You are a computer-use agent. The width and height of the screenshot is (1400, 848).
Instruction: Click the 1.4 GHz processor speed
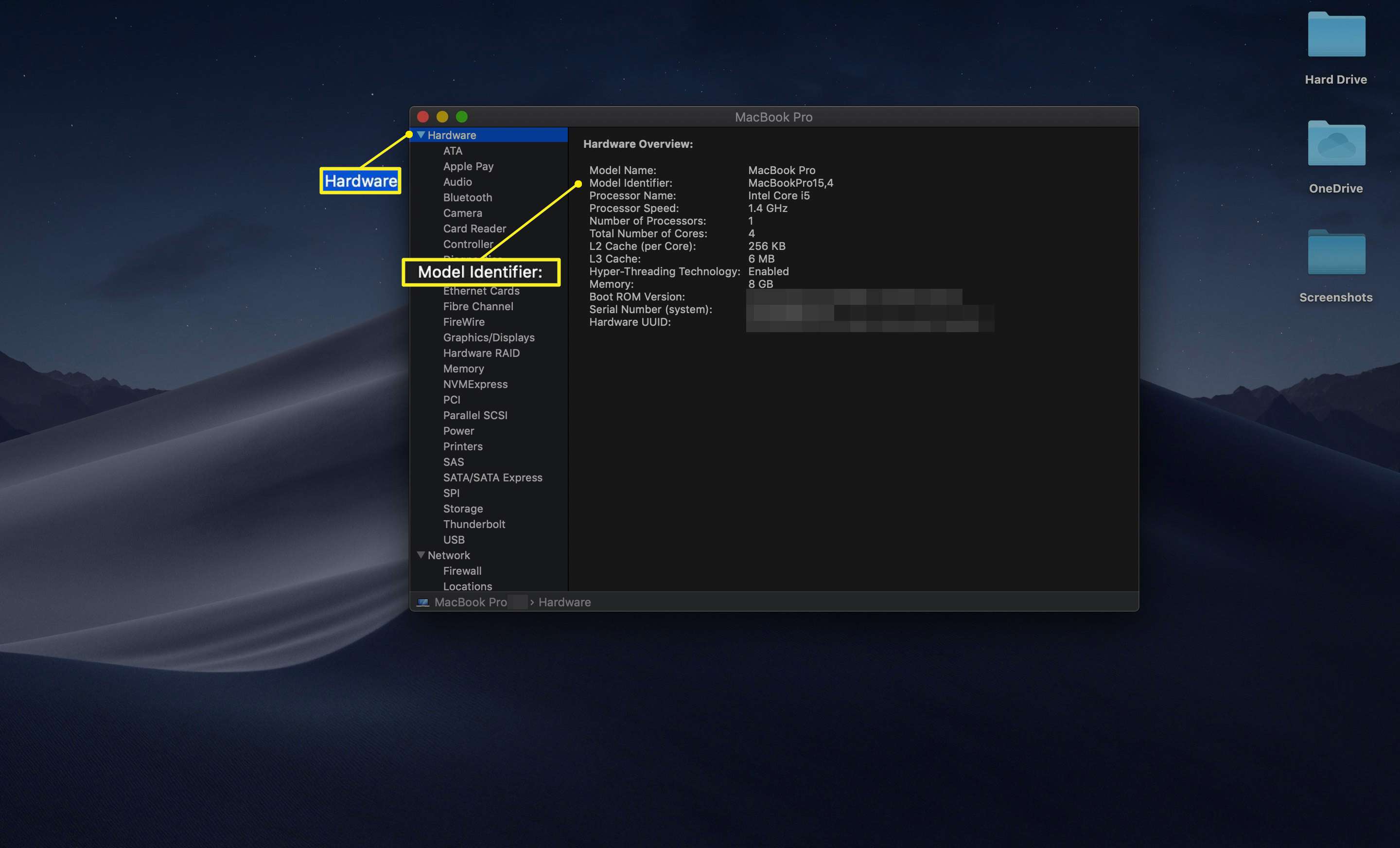tap(768, 208)
